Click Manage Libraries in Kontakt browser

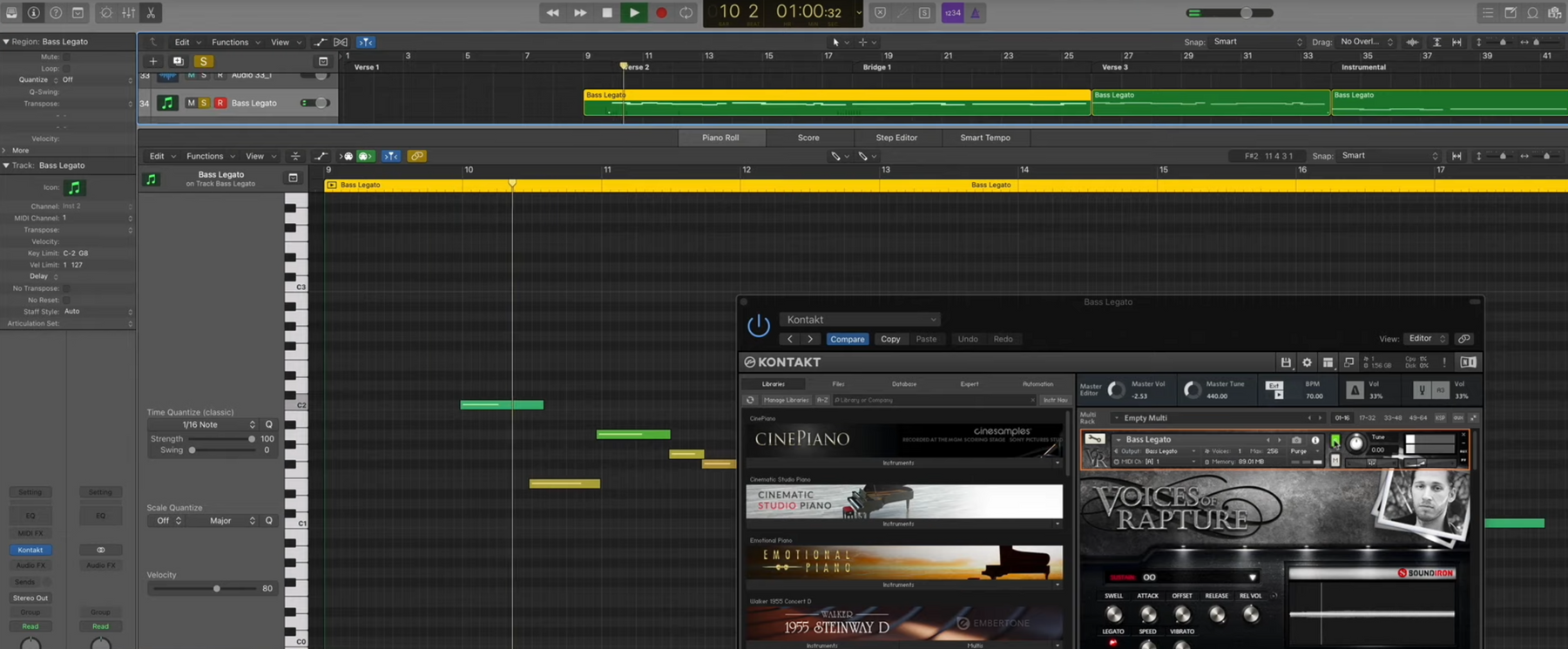coord(786,400)
